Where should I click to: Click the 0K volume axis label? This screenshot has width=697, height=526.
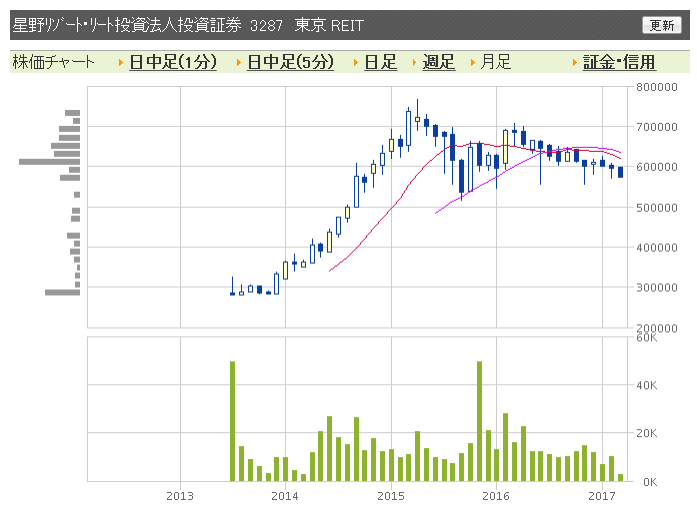tap(650, 482)
